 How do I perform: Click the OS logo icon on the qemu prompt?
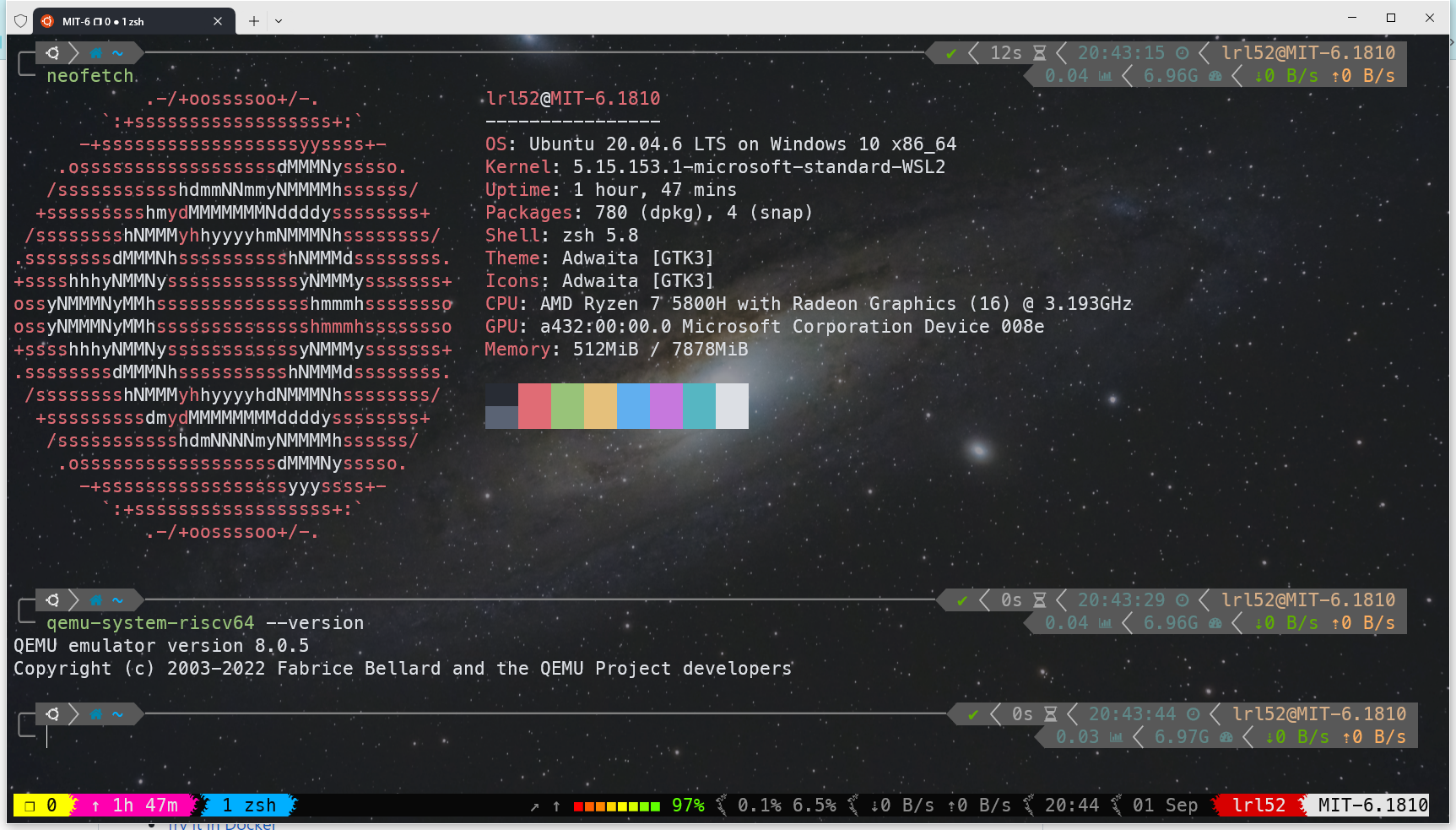(52, 600)
